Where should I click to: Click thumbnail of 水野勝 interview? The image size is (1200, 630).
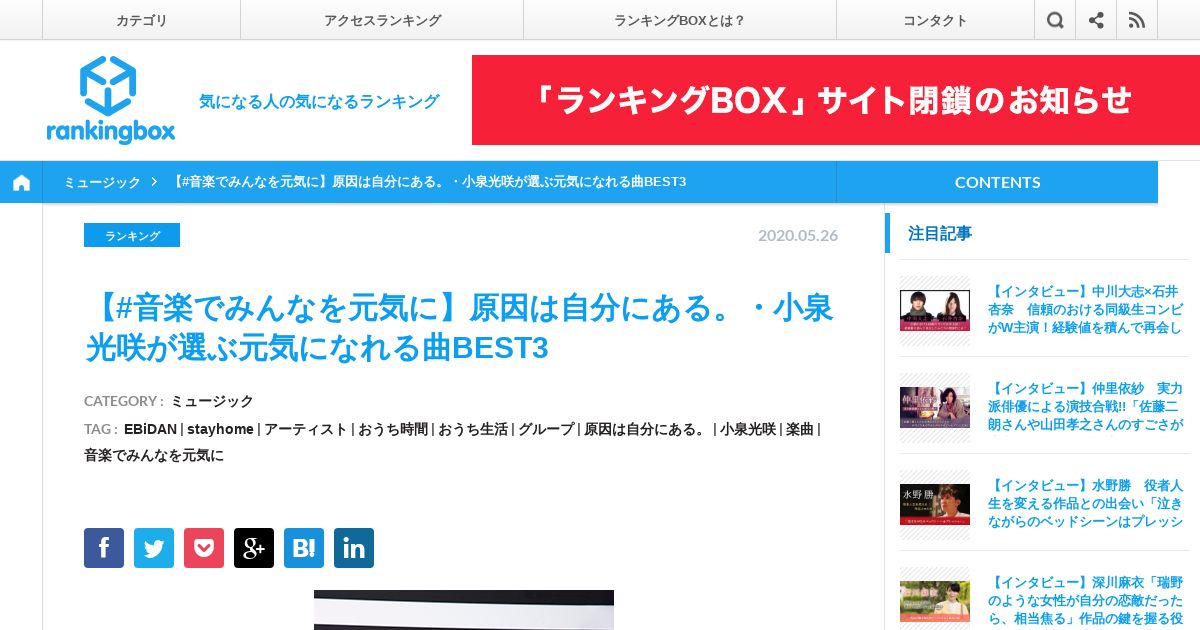(935, 504)
